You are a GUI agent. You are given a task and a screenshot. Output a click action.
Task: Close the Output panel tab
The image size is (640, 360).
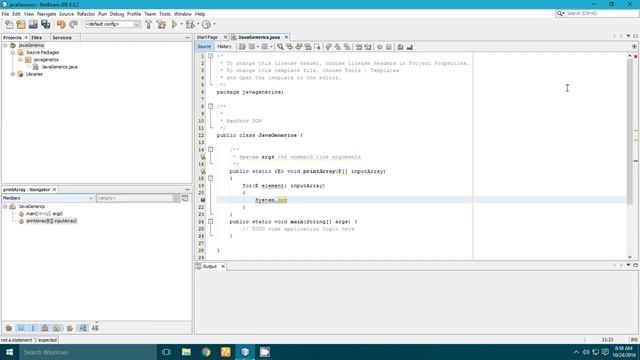coord(223,266)
